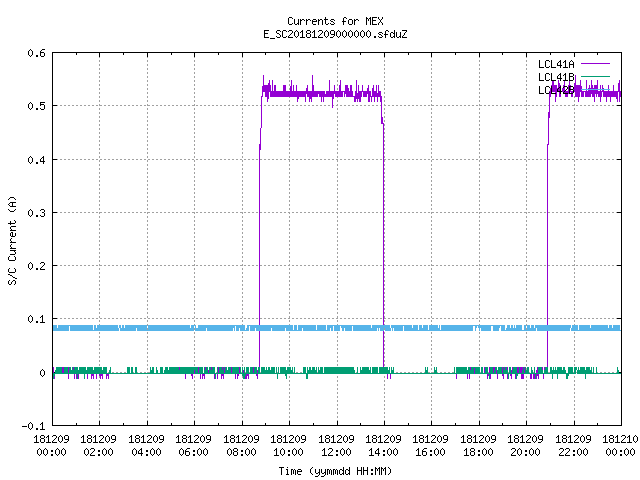Click the 0.2 y-axis tick label
This screenshot has width=640, height=480.
click(x=36, y=266)
